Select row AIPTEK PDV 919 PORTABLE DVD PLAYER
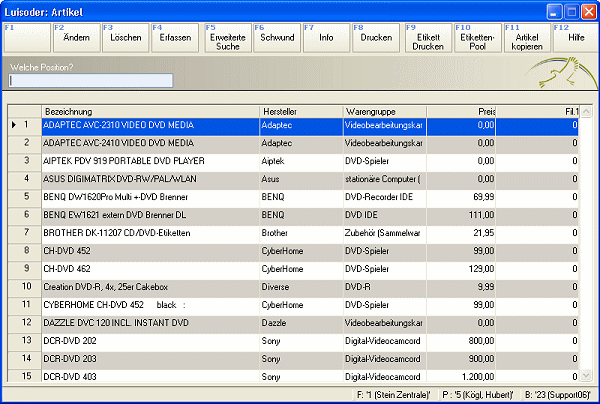 pyautogui.click(x=150, y=161)
